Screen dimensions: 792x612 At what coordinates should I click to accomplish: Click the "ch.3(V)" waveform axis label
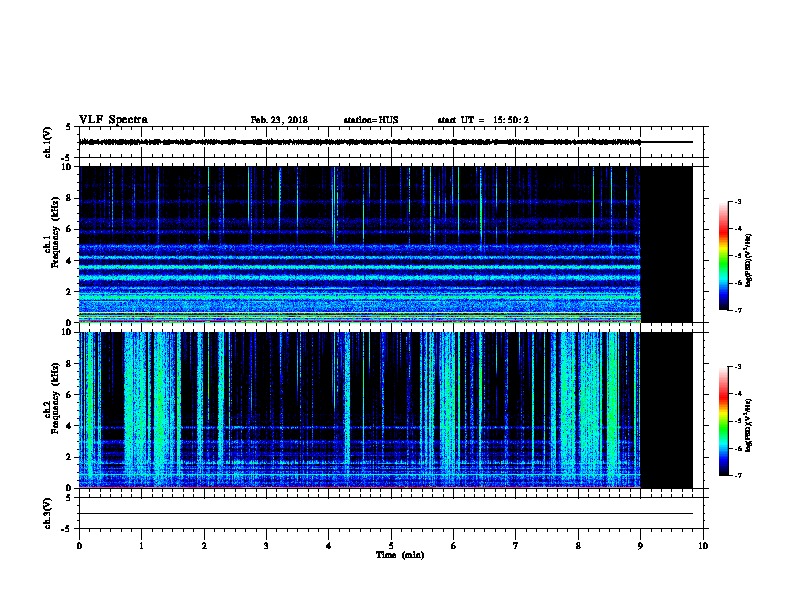[47, 513]
